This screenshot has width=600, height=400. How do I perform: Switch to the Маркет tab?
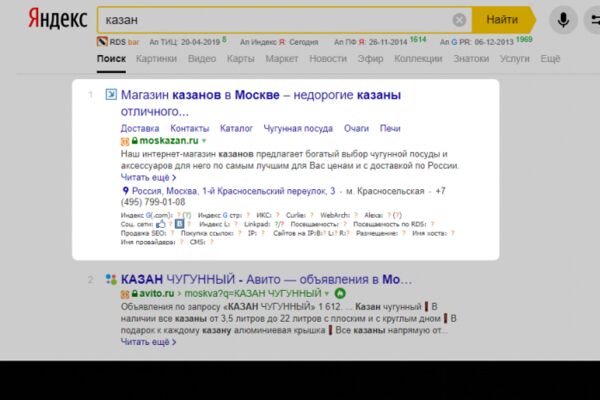282,59
